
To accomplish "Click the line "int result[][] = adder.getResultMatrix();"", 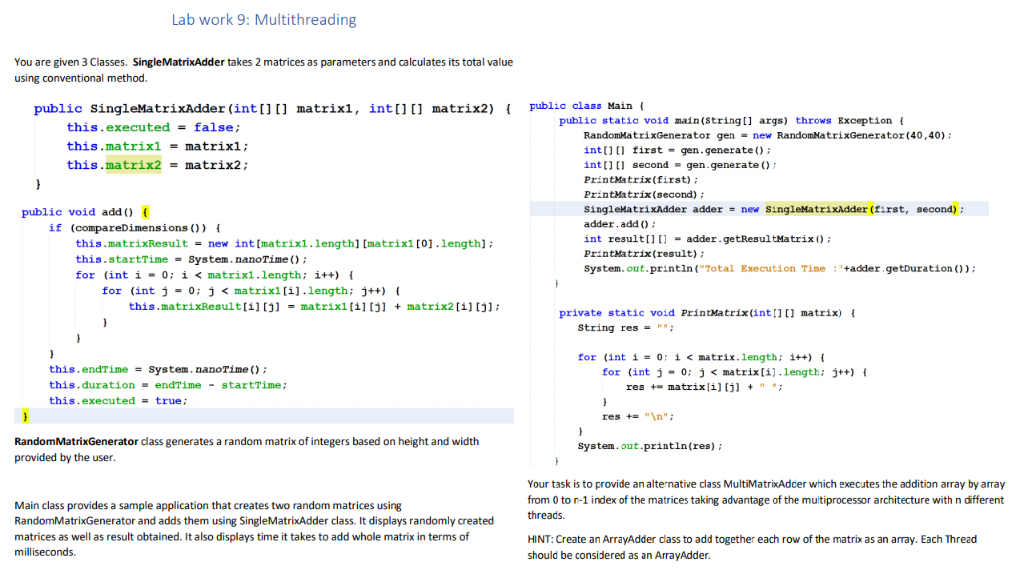I will [707, 239].
